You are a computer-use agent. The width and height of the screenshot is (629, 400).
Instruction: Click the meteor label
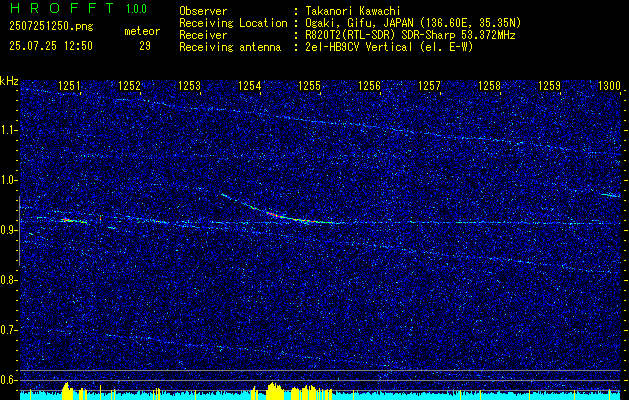(x=142, y=32)
